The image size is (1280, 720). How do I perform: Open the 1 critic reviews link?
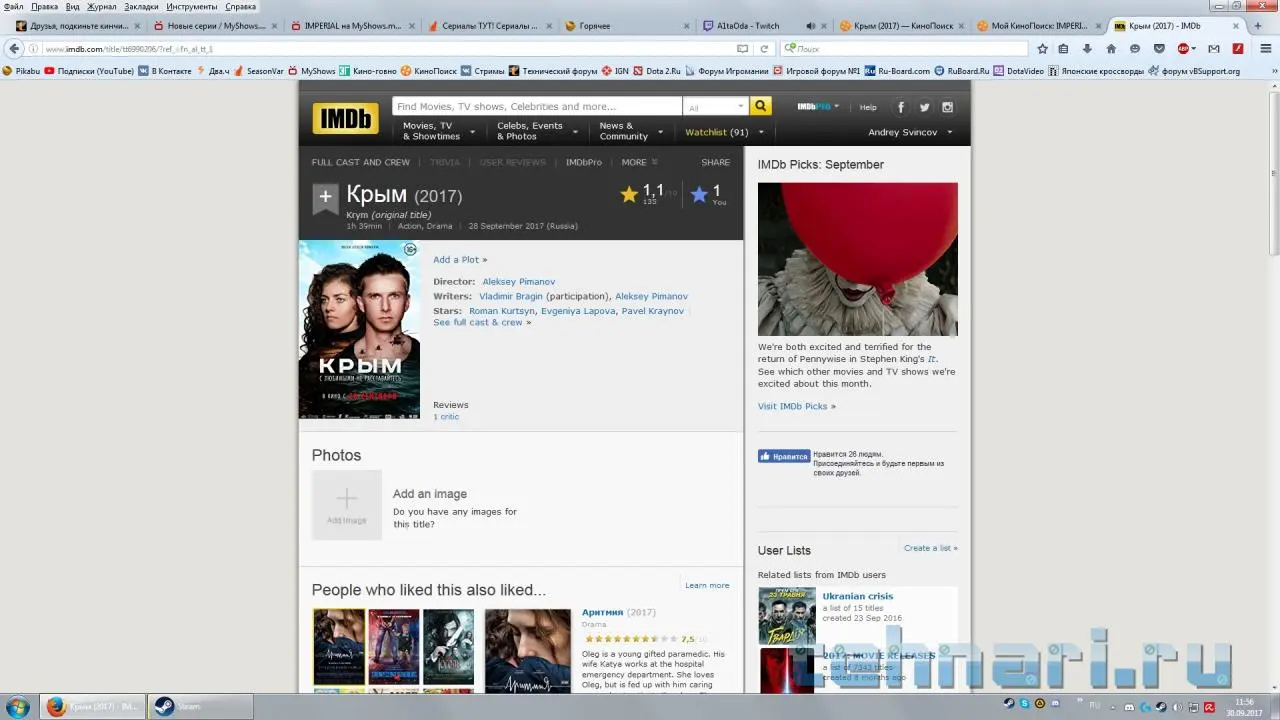click(446, 417)
